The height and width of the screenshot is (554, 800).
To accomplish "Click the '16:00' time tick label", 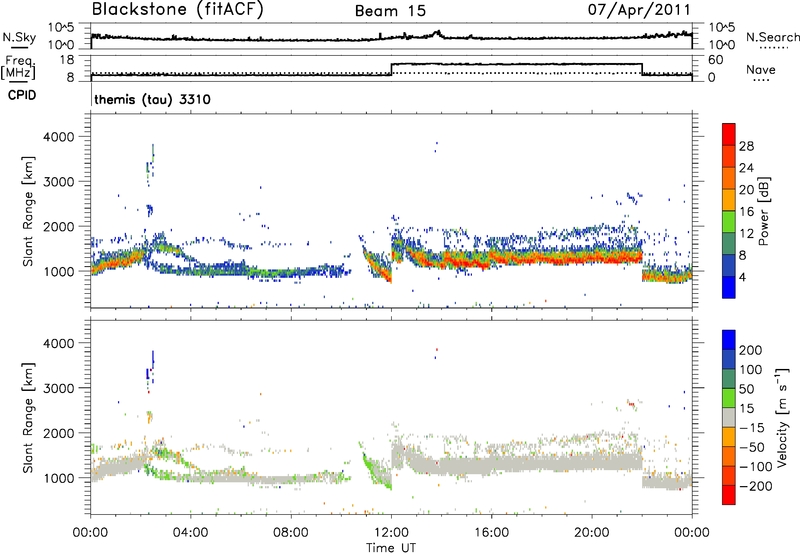I will click(491, 533).
